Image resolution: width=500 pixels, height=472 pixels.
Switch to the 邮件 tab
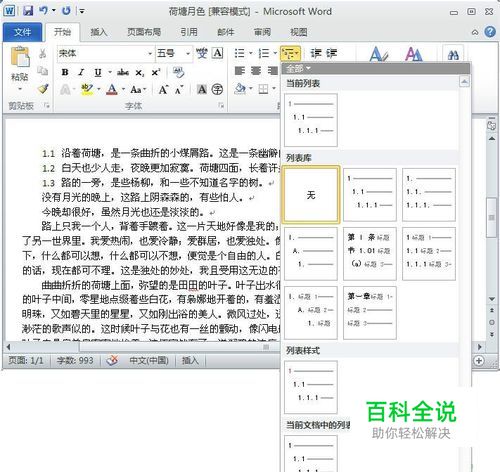click(226, 32)
